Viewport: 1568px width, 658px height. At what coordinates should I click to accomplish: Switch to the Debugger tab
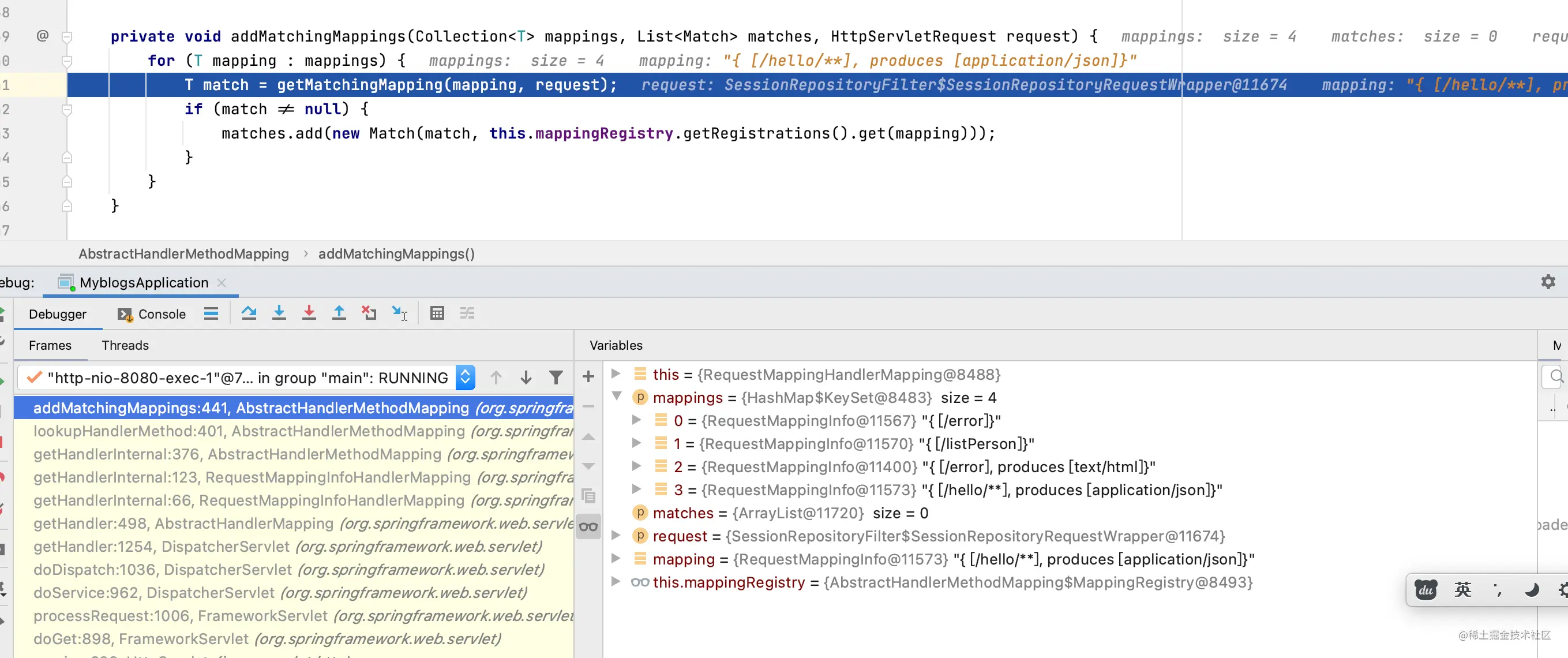click(x=58, y=314)
